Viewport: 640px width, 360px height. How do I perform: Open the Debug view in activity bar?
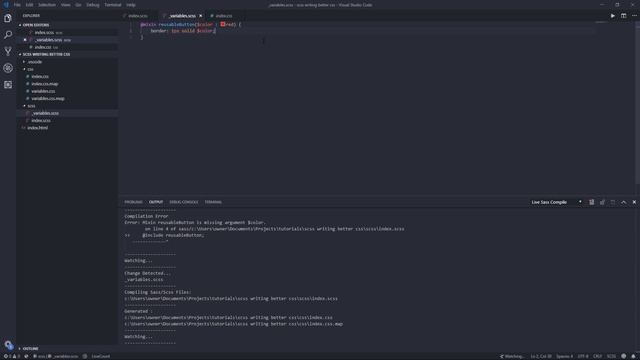click(x=8, y=68)
